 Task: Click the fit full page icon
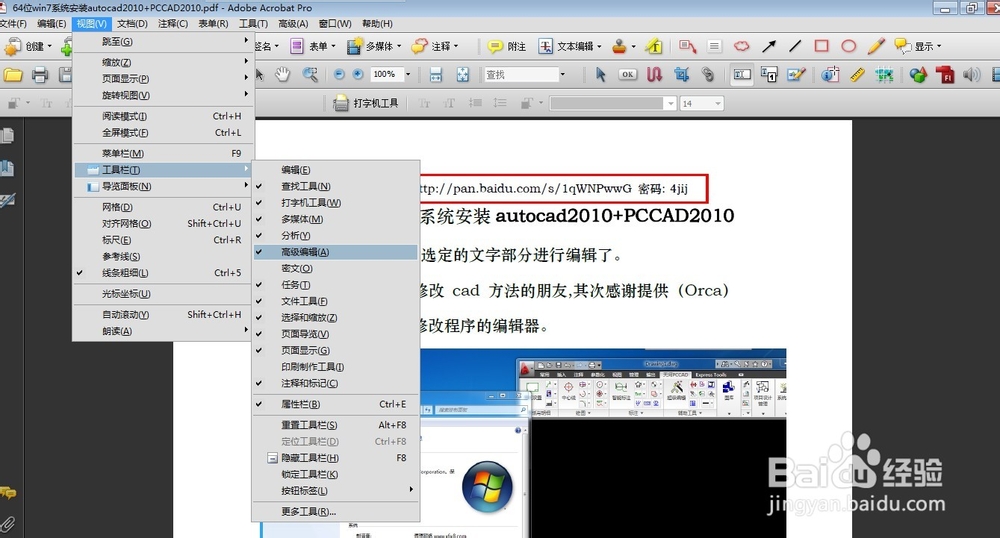(x=462, y=75)
